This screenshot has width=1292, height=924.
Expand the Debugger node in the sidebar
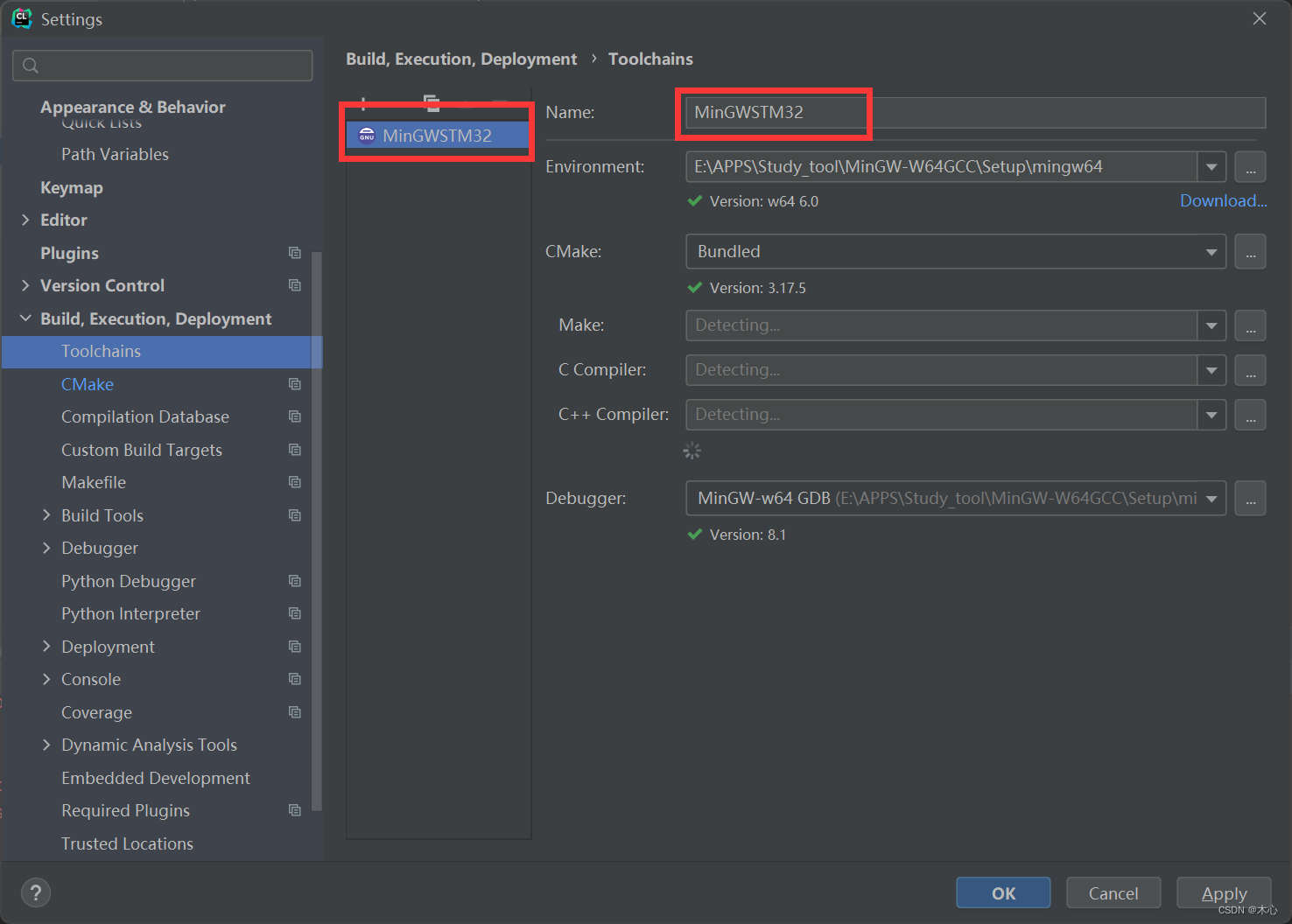click(46, 548)
